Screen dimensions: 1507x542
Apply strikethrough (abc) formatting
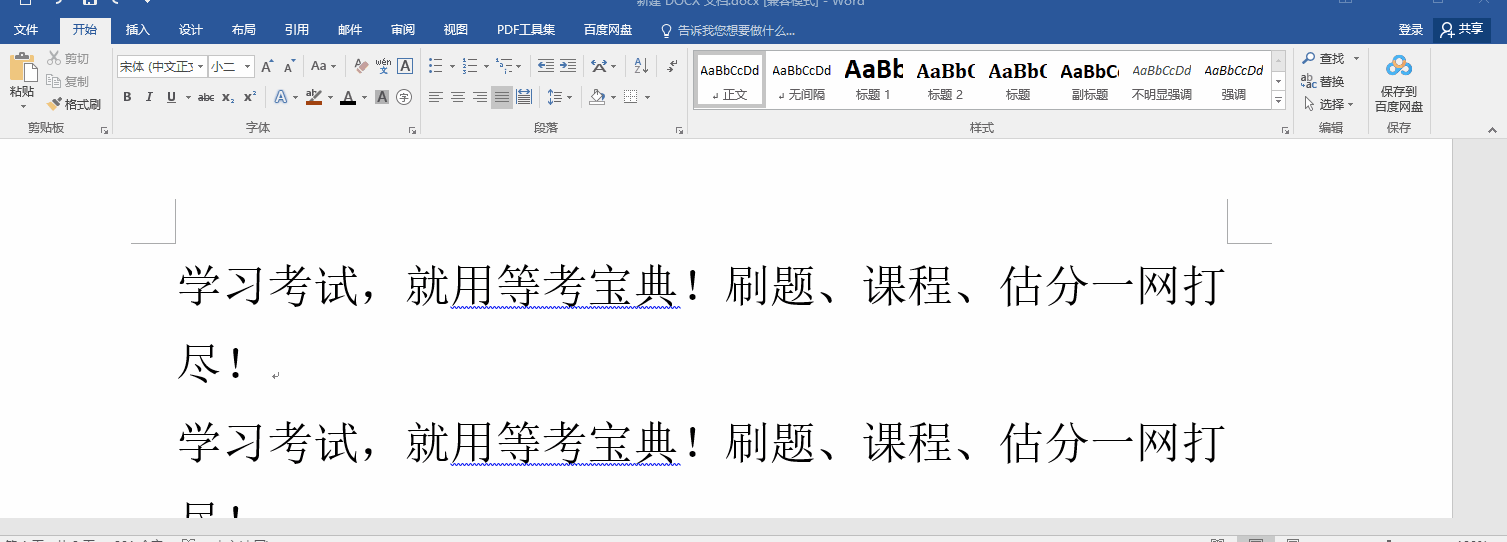(x=206, y=97)
